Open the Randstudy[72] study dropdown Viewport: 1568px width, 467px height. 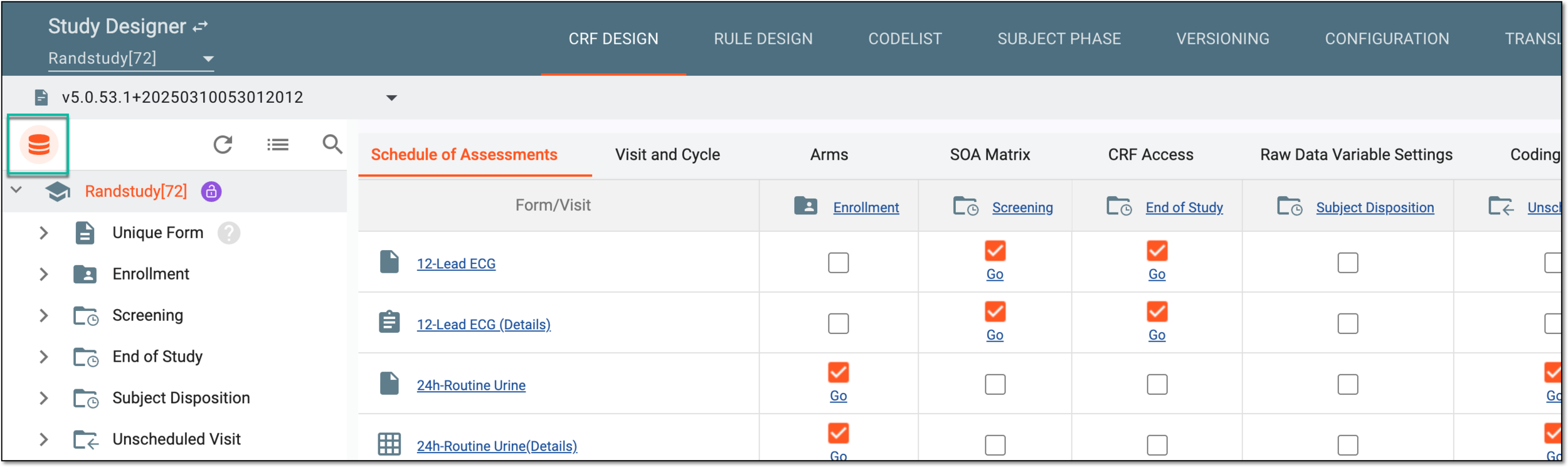(x=131, y=58)
